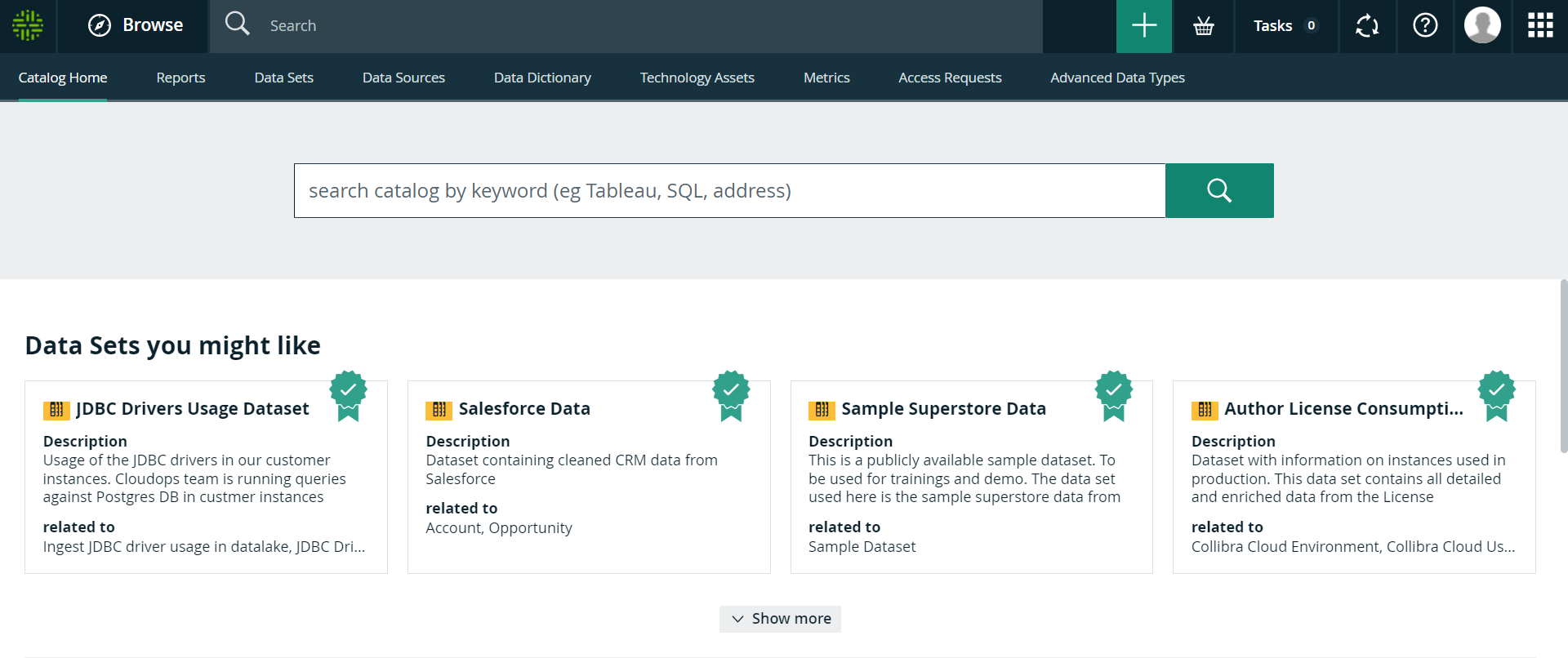Go to the Data Dictionary tab
Image resolution: width=1568 pixels, height=658 pixels.
coord(542,78)
